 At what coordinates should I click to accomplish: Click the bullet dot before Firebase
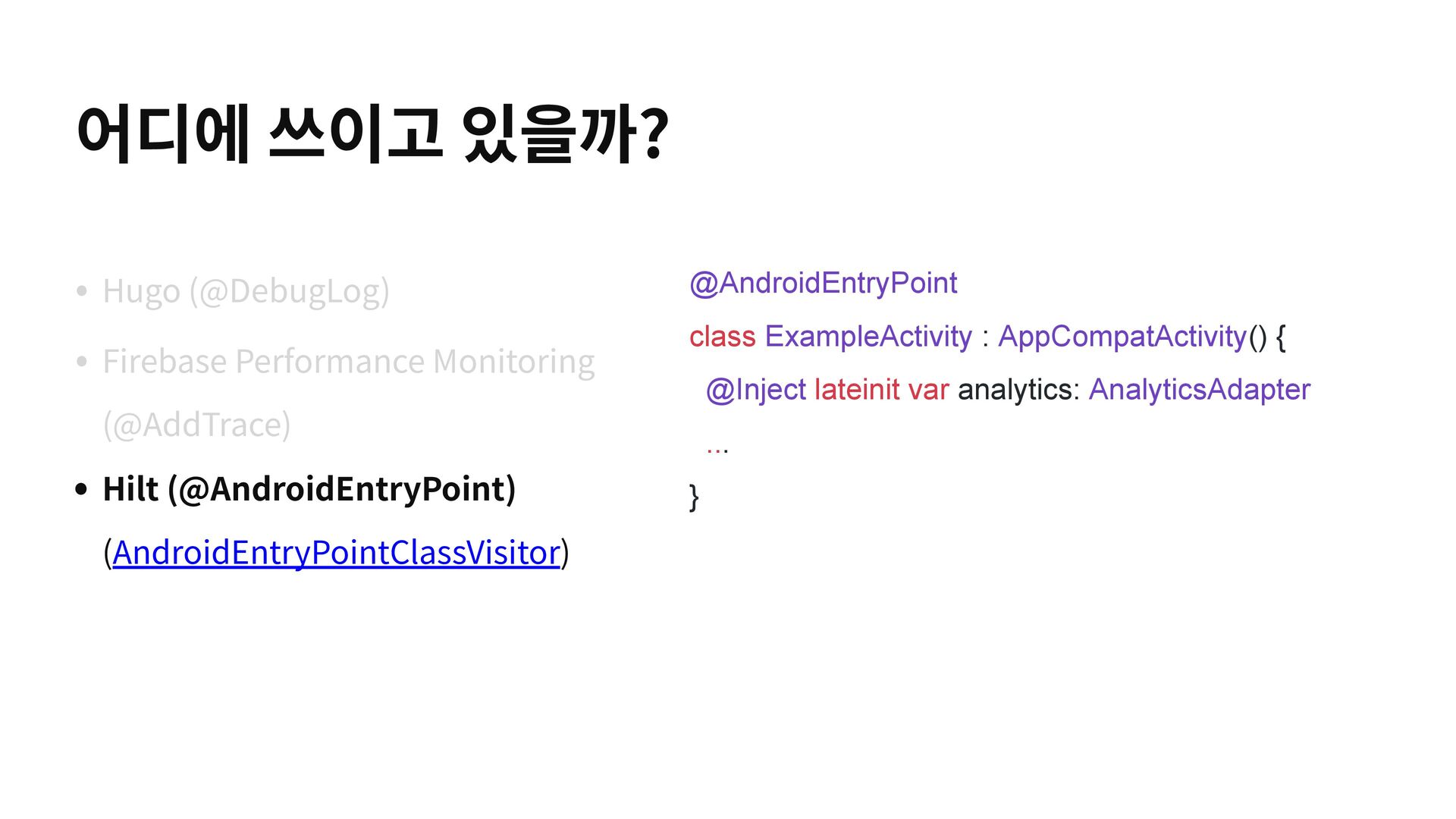click(82, 362)
